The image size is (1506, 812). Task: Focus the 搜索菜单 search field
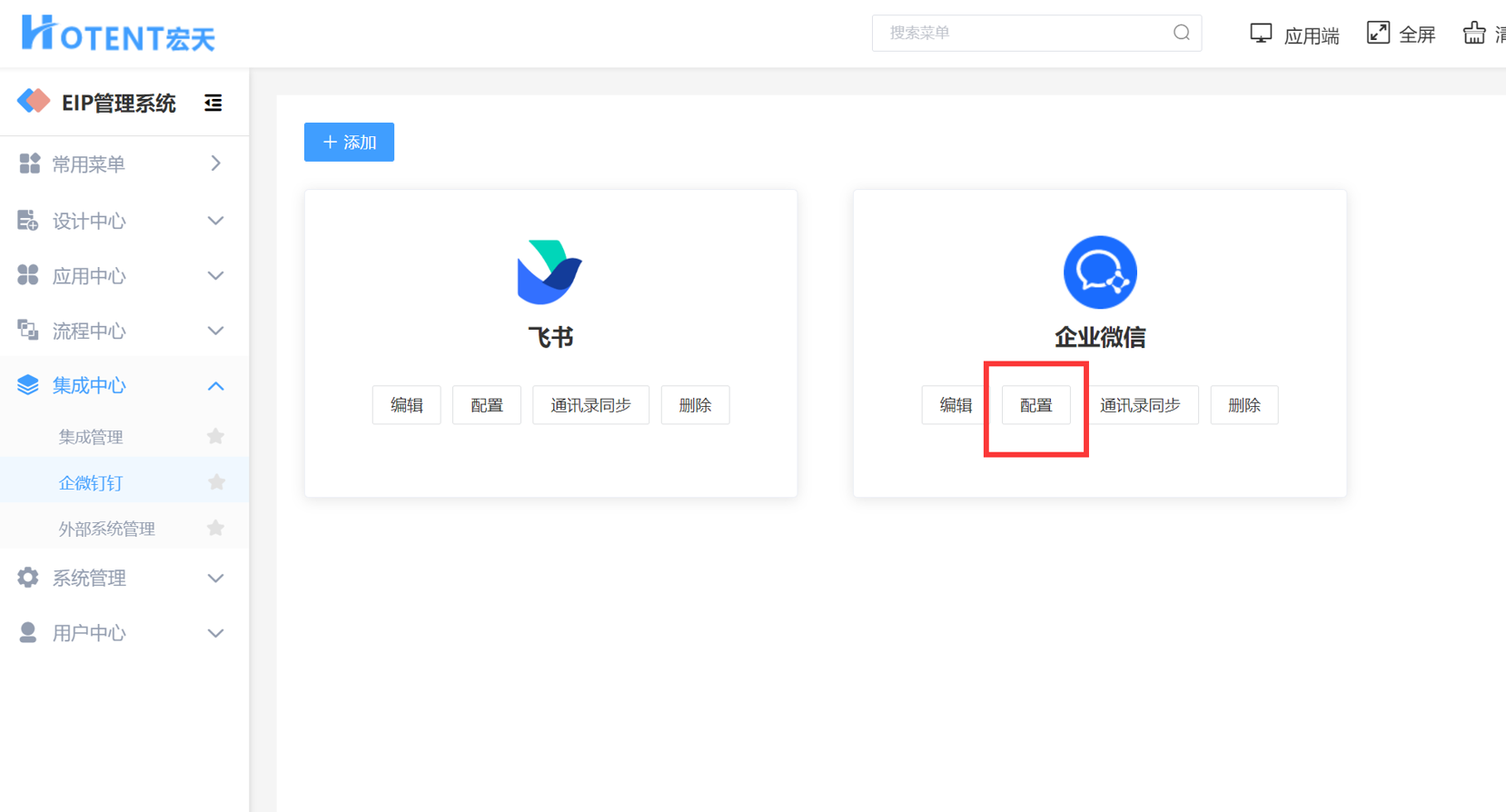pos(1036,33)
